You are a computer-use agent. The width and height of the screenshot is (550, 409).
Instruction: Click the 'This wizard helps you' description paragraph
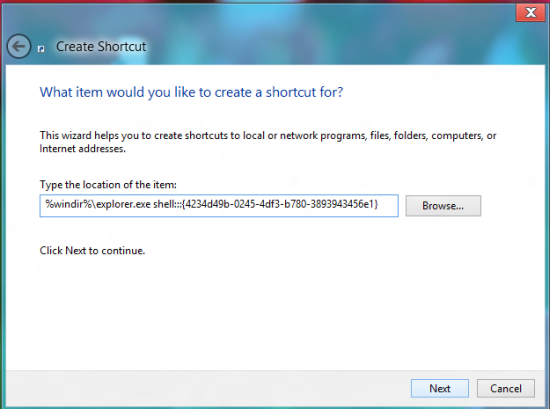[268, 142]
